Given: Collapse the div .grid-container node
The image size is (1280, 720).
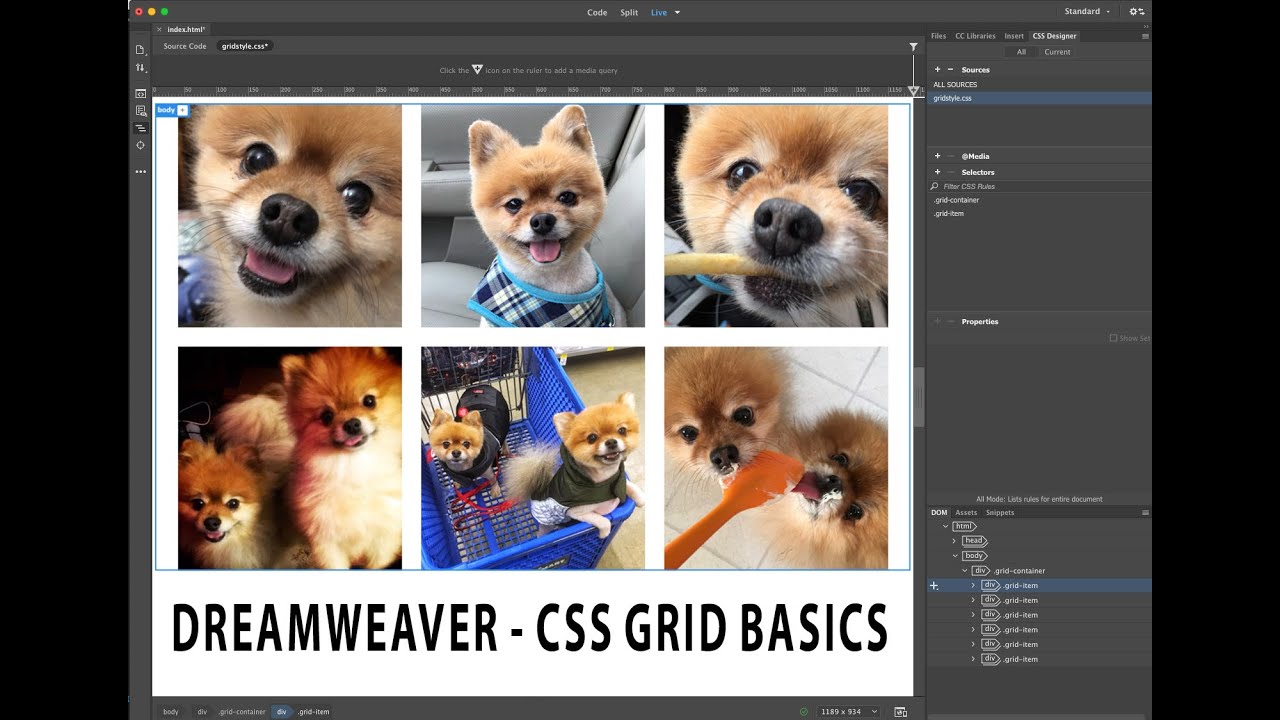Looking at the screenshot, I should pyautogui.click(x=964, y=571).
